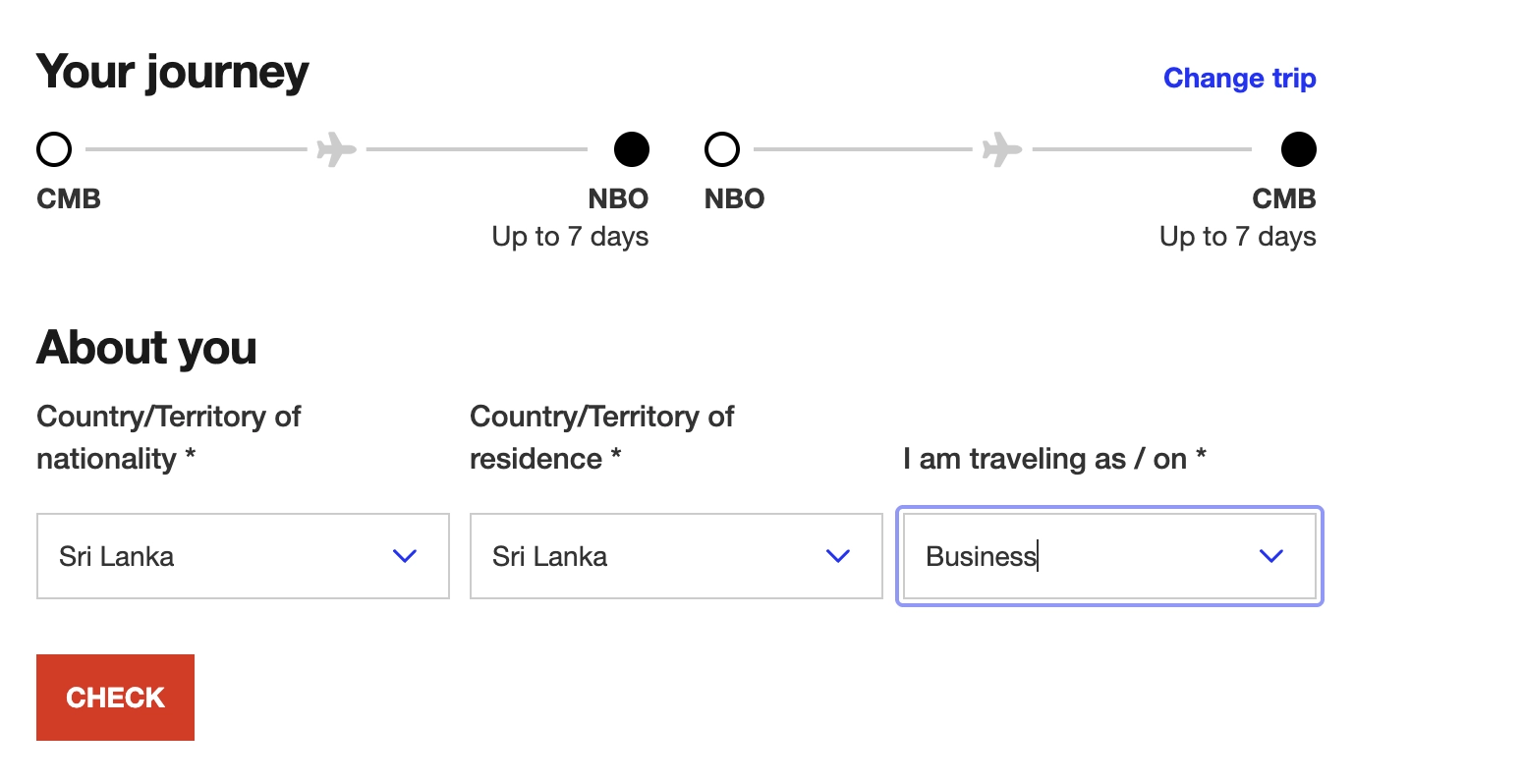Open the Country of residence Sri Lanka dropdown

649,556
